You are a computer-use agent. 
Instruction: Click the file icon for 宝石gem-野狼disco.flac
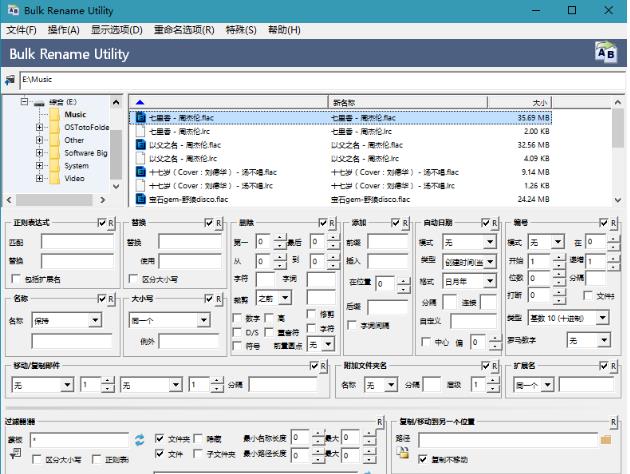click(x=141, y=199)
